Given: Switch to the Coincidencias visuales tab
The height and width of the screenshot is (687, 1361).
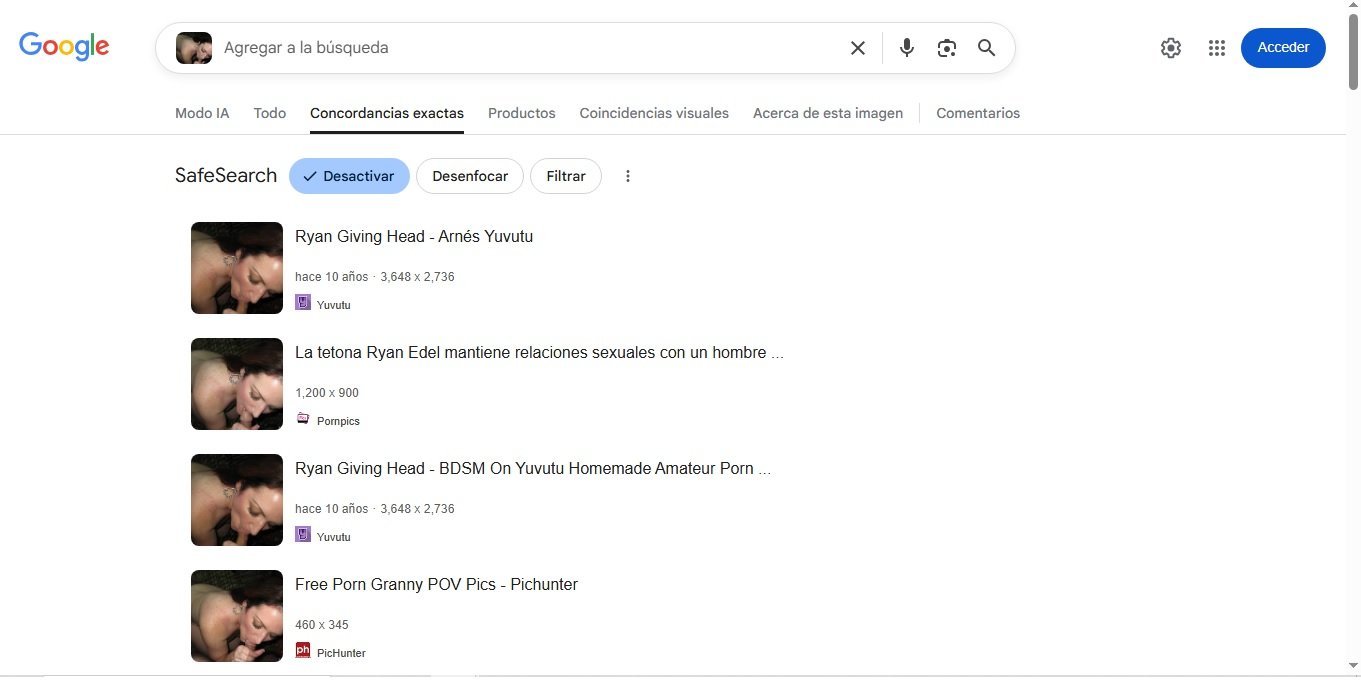Looking at the screenshot, I should (x=654, y=113).
